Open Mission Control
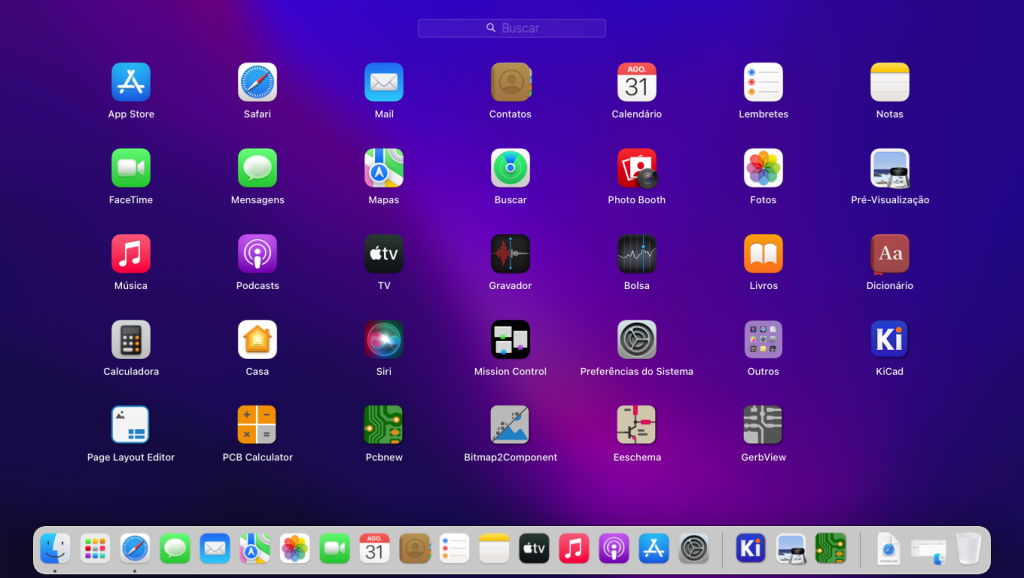 (x=511, y=340)
